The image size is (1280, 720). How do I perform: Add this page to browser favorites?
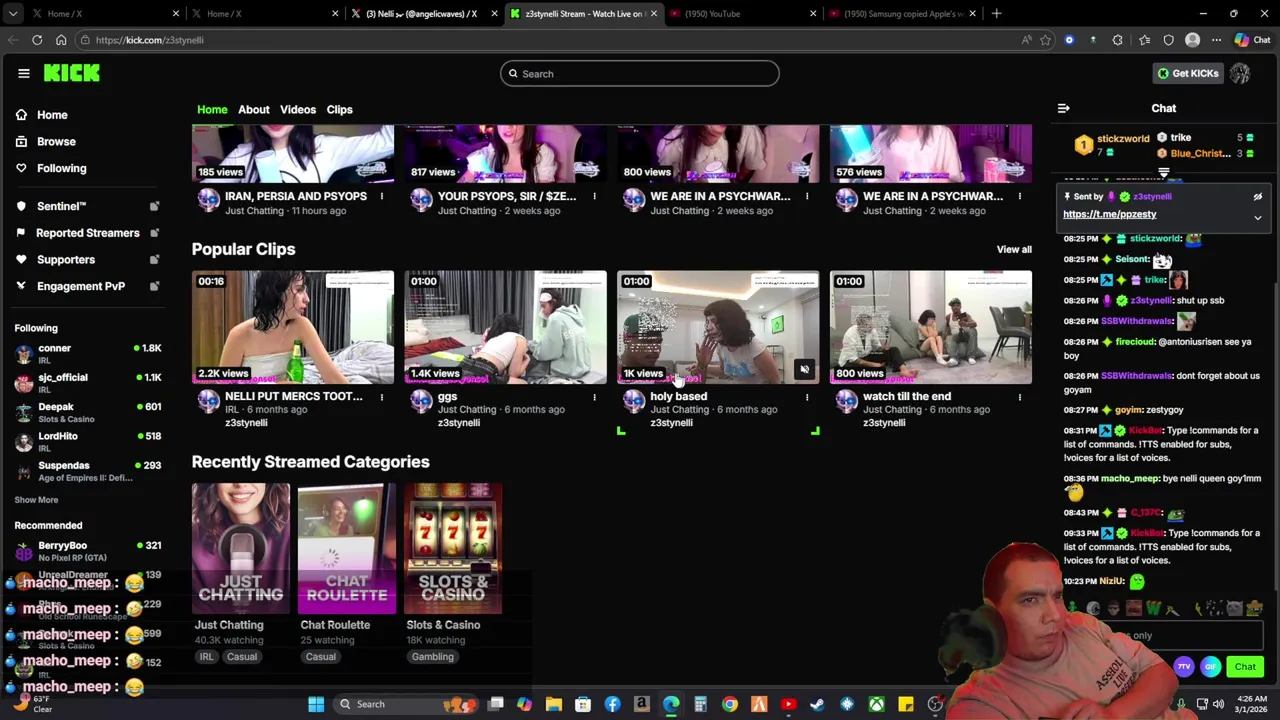click(1045, 40)
